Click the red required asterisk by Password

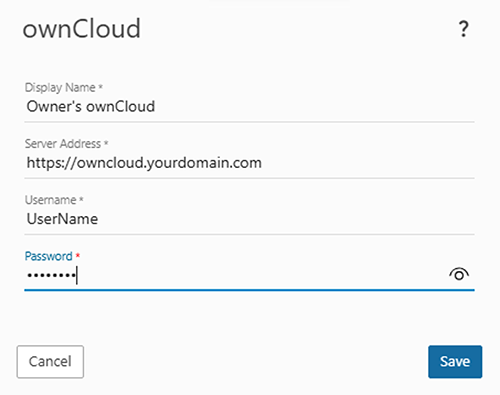coord(78,255)
